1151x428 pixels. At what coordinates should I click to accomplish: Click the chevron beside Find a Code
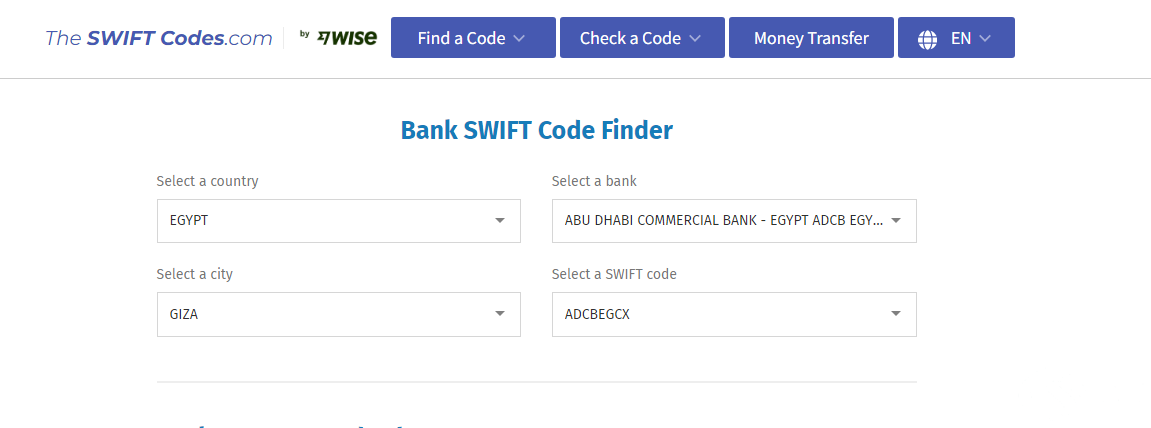[519, 38]
